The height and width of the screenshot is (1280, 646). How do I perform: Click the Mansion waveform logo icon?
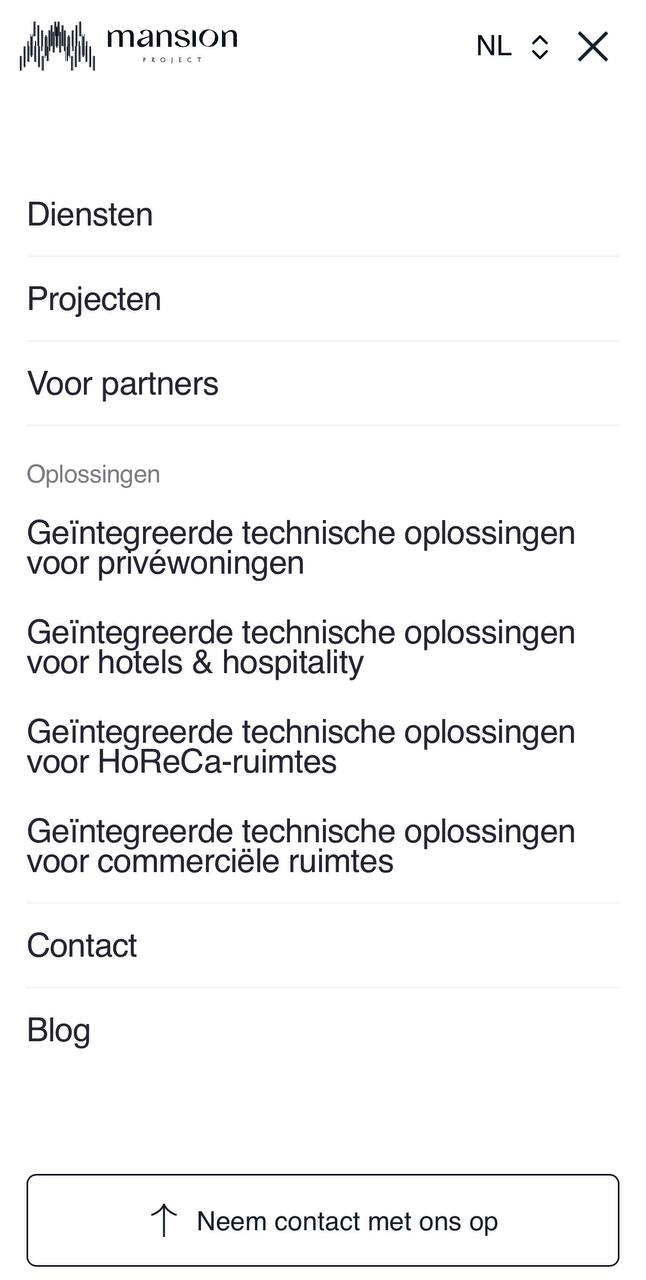click(57, 46)
